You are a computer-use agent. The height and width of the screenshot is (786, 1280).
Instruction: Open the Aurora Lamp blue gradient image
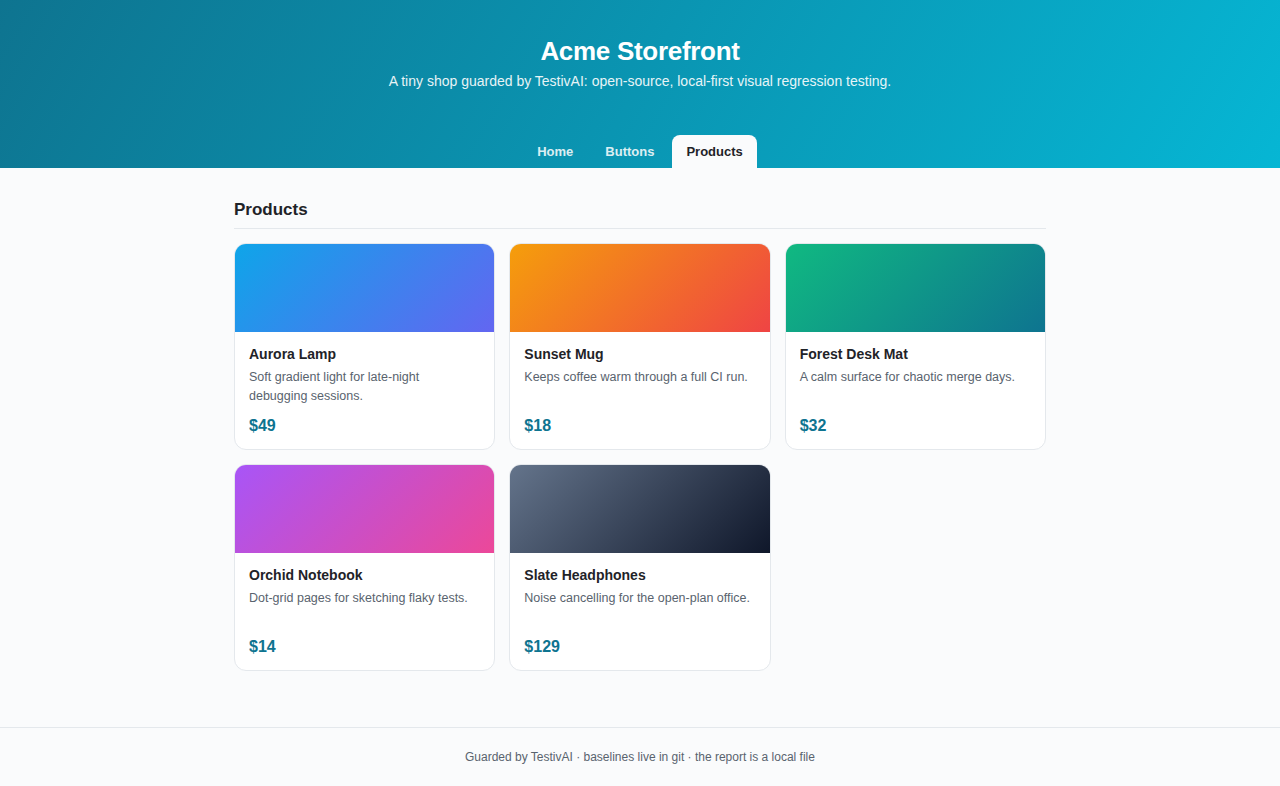click(364, 288)
